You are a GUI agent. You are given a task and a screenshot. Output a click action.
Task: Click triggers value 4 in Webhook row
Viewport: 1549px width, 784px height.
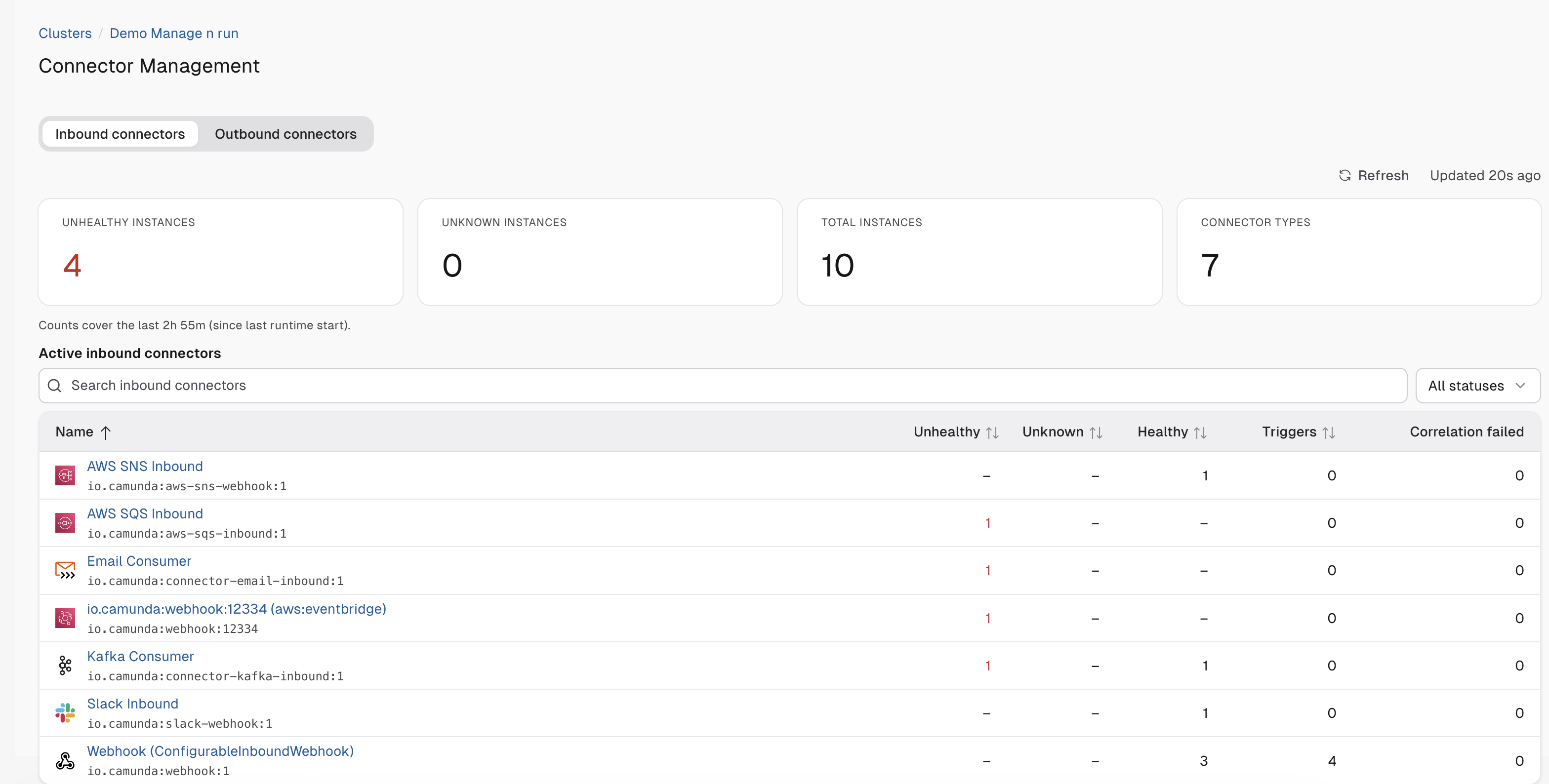1331,761
